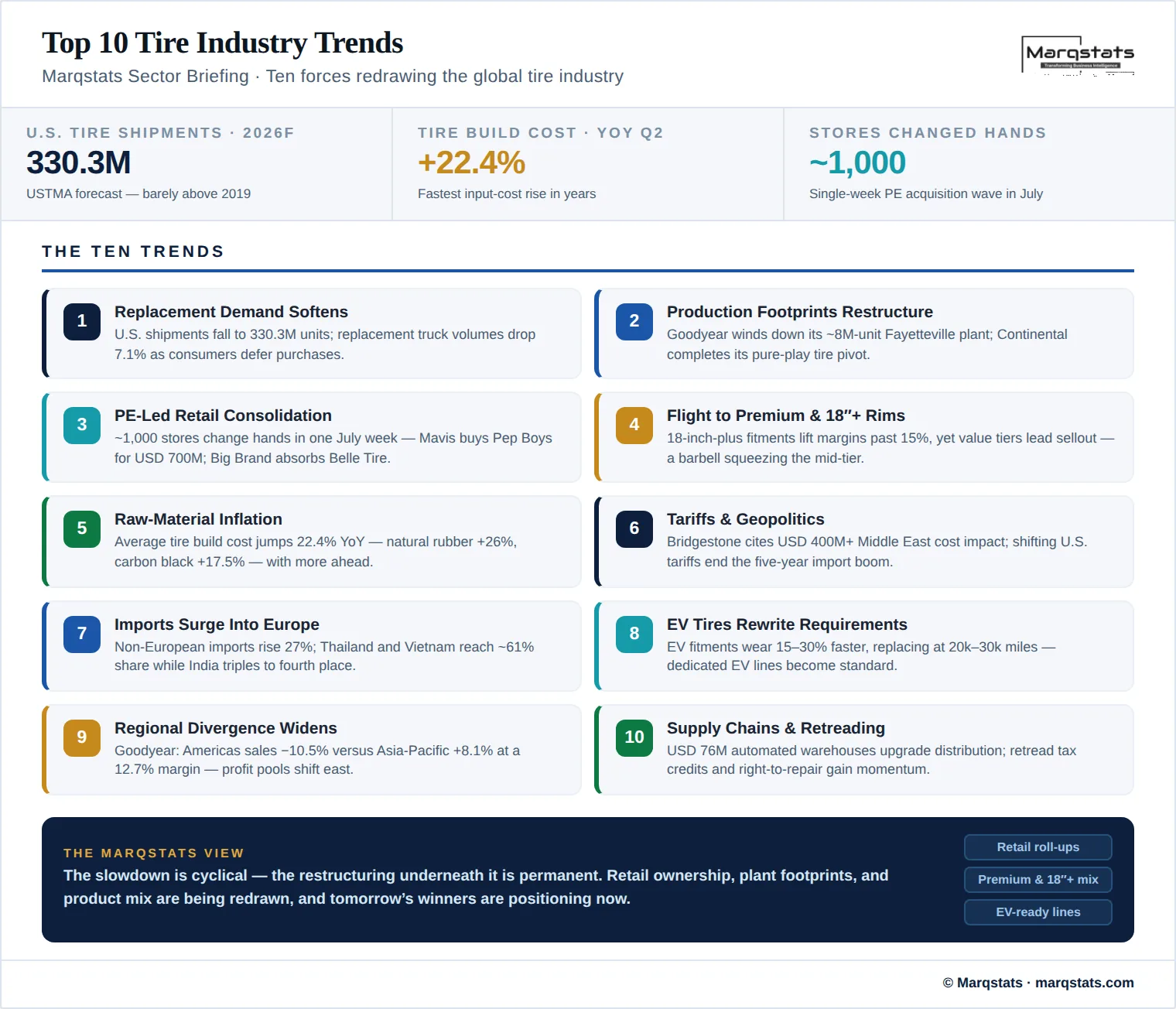
Task: Select the Marqstats Sector Briefing subtitle
Action: 333,76
